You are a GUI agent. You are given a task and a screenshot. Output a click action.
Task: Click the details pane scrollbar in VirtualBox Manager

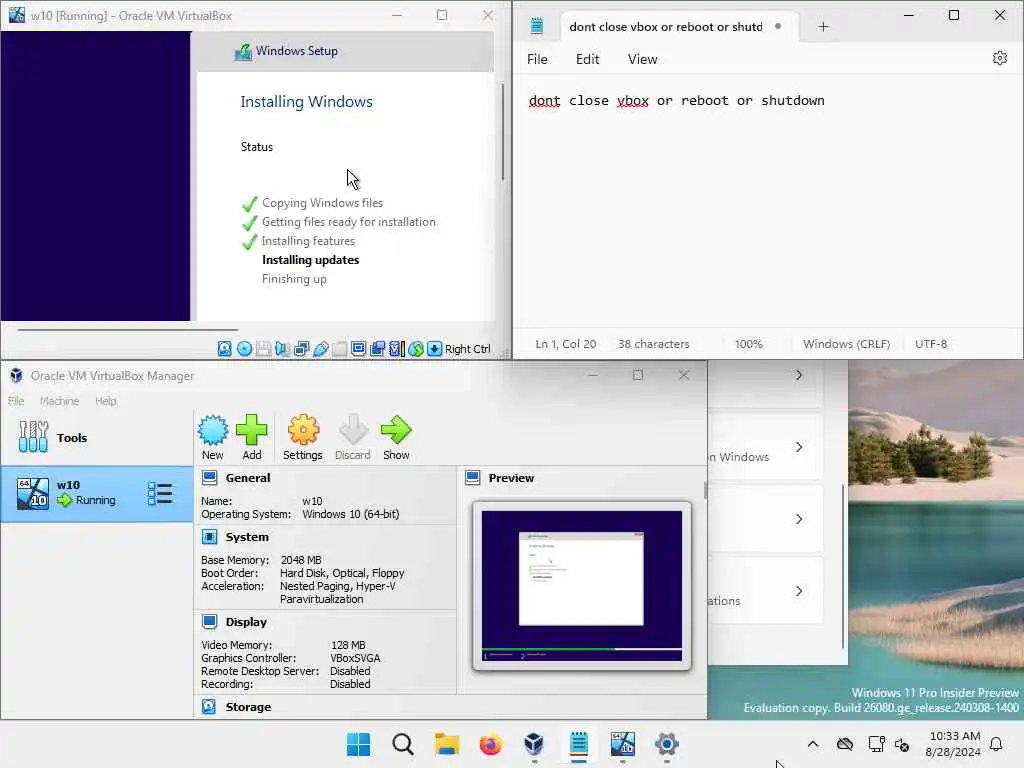click(705, 491)
